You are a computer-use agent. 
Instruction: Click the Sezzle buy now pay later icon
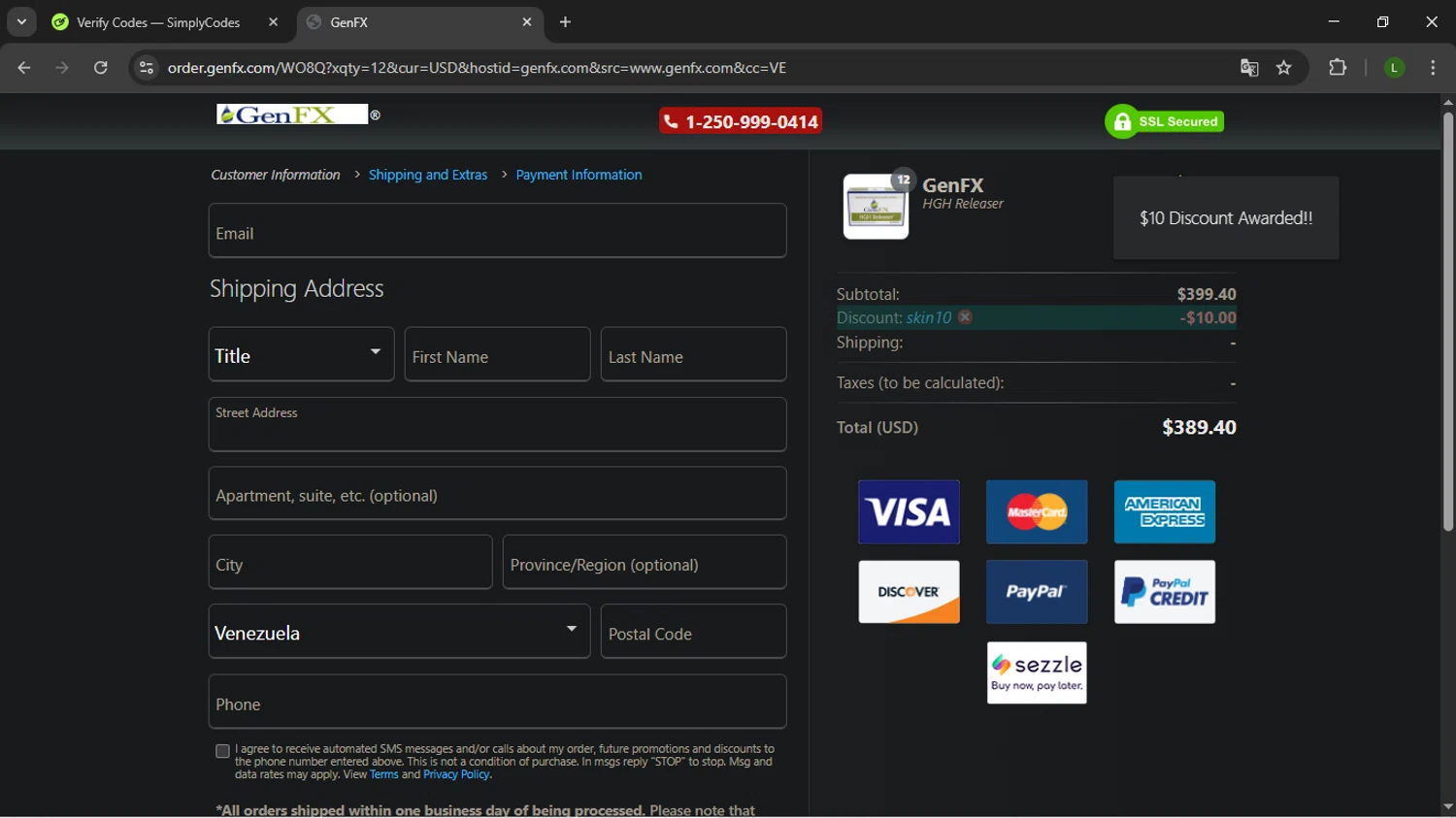pos(1037,672)
